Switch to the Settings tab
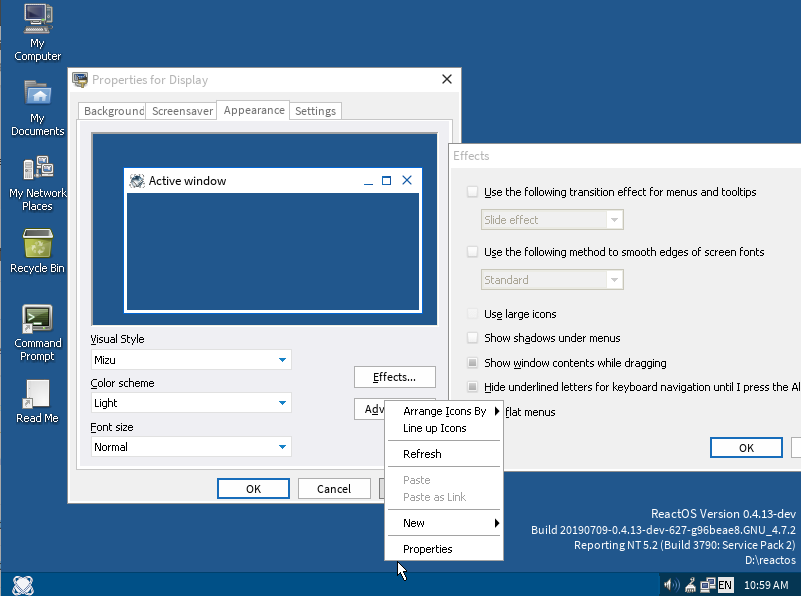The height and width of the screenshot is (596, 801). point(315,111)
